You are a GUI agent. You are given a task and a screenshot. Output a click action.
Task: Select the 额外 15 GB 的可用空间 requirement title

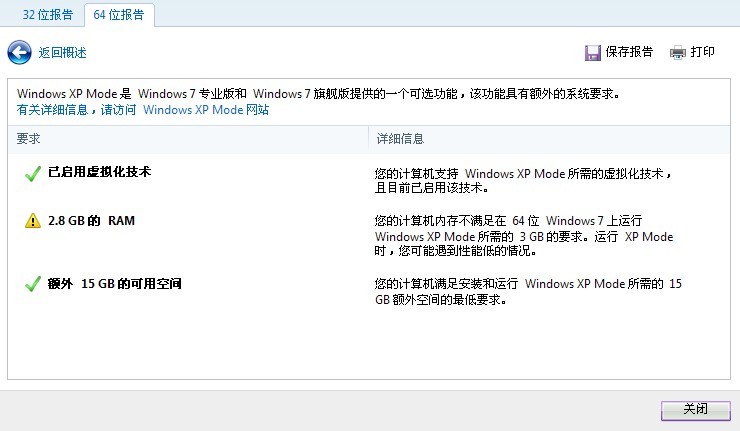[115, 285]
